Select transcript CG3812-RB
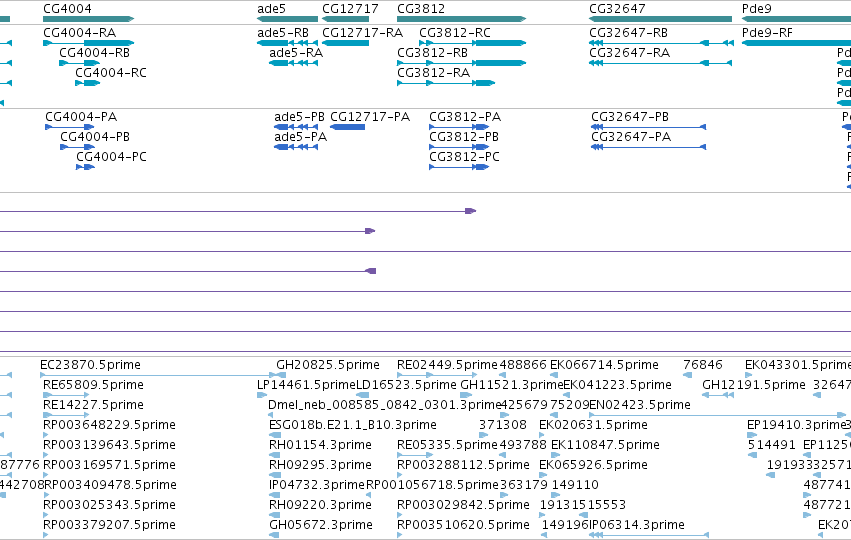The height and width of the screenshot is (540, 851). [x=461, y=63]
